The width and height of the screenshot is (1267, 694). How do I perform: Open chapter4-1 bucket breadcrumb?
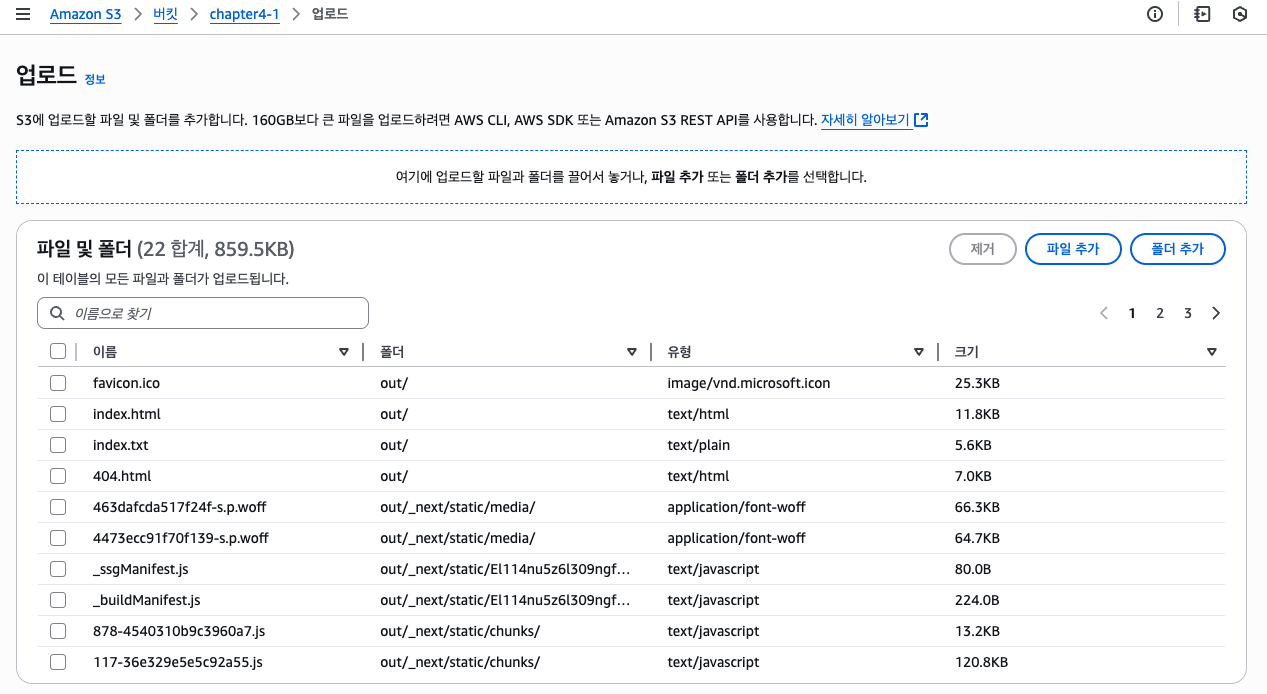point(244,15)
